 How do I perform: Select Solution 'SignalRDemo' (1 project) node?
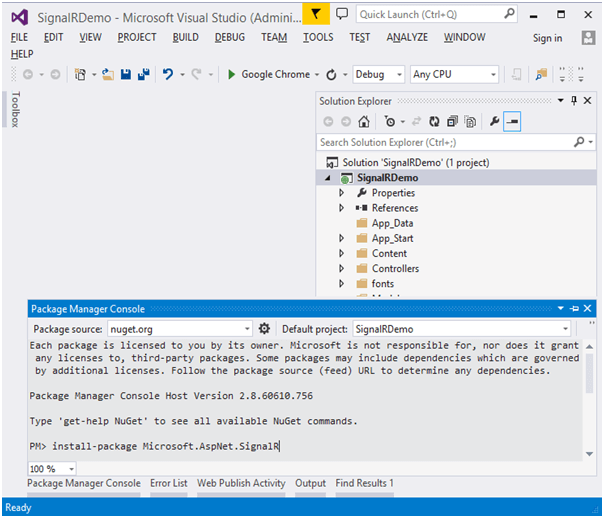[416, 163]
